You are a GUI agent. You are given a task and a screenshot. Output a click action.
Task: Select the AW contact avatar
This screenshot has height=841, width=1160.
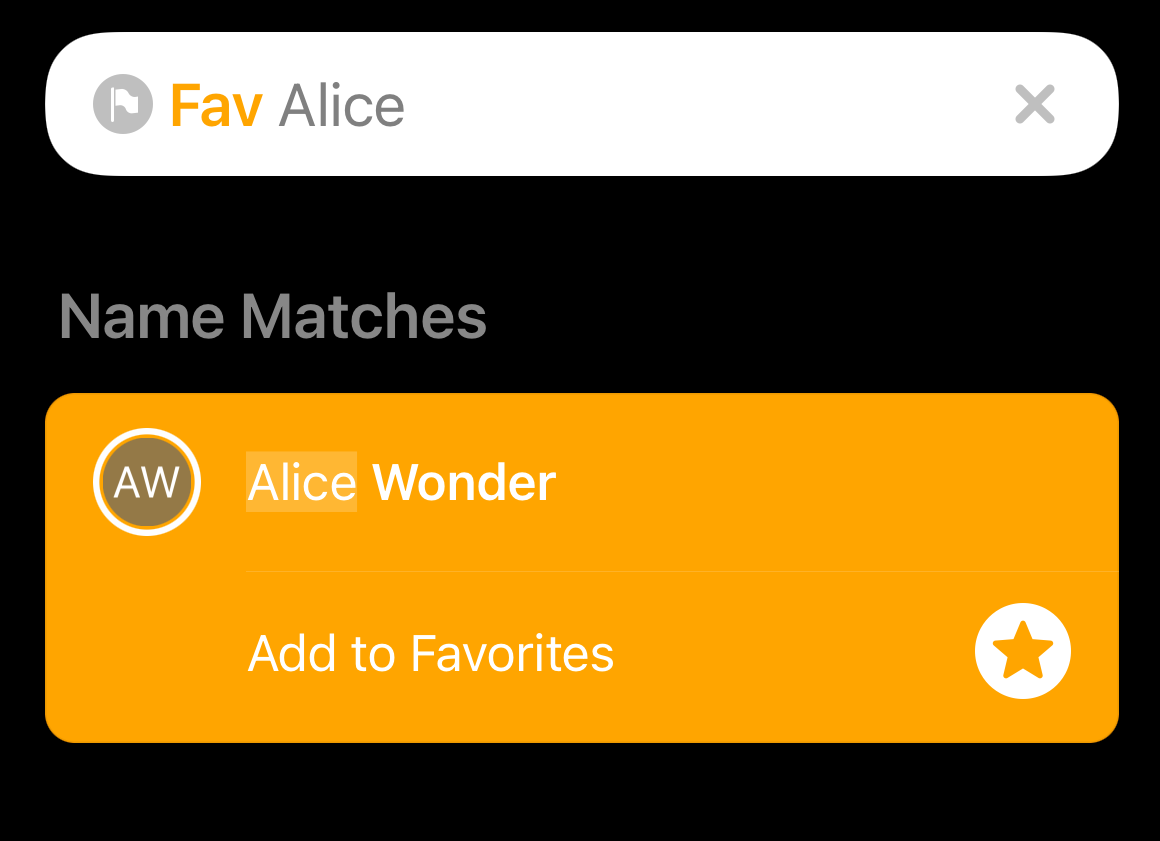pos(147,482)
